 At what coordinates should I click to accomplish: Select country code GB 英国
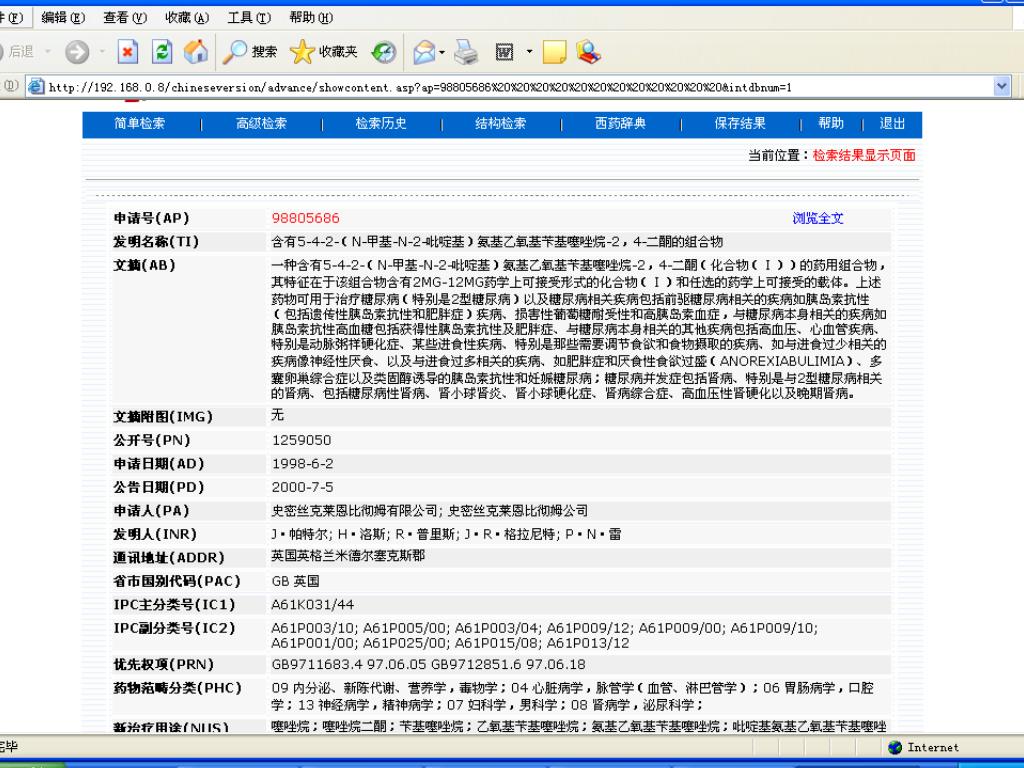(295, 581)
